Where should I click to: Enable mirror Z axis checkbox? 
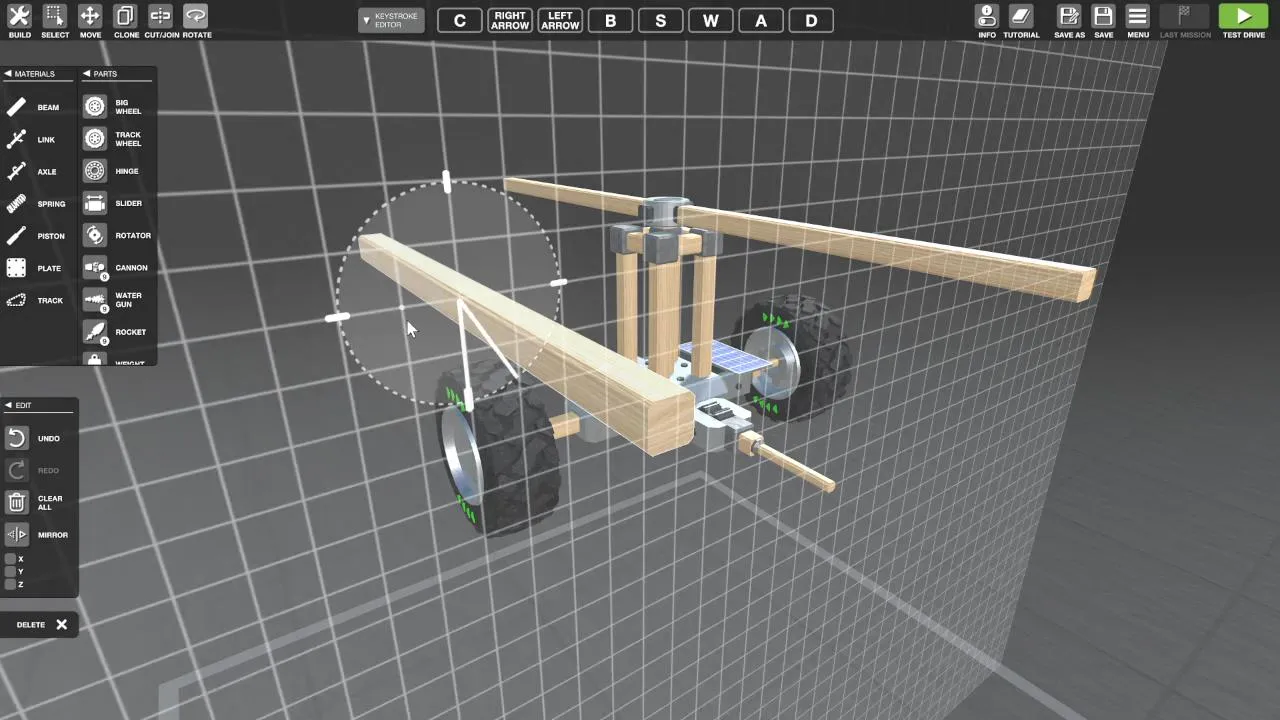click(x=10, y=584)
